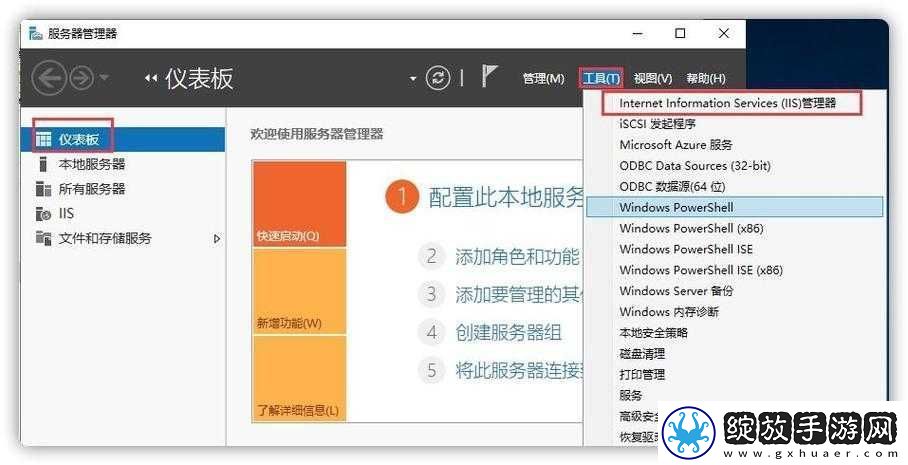This screenshot has width=908, height=465.
Task: Click 添加要管理的其他服务器 link
Action: pyautogui.click(x=518, y=294)
